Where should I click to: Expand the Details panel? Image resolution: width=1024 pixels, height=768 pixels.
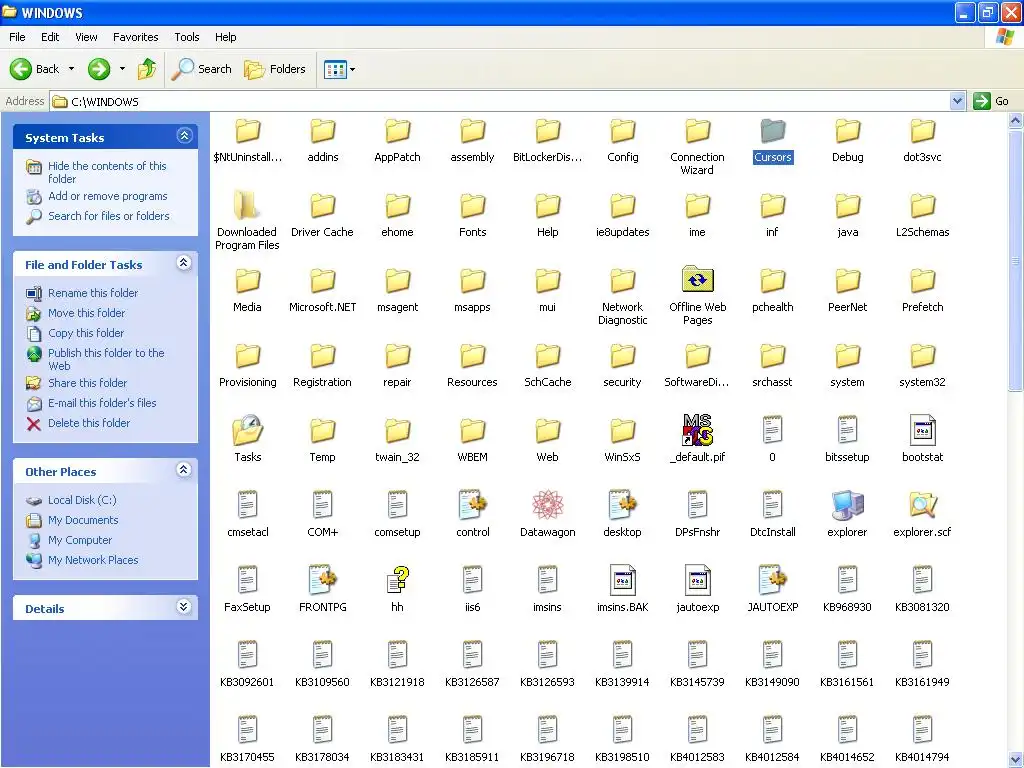pyautogui.click(x=184, y=607)
